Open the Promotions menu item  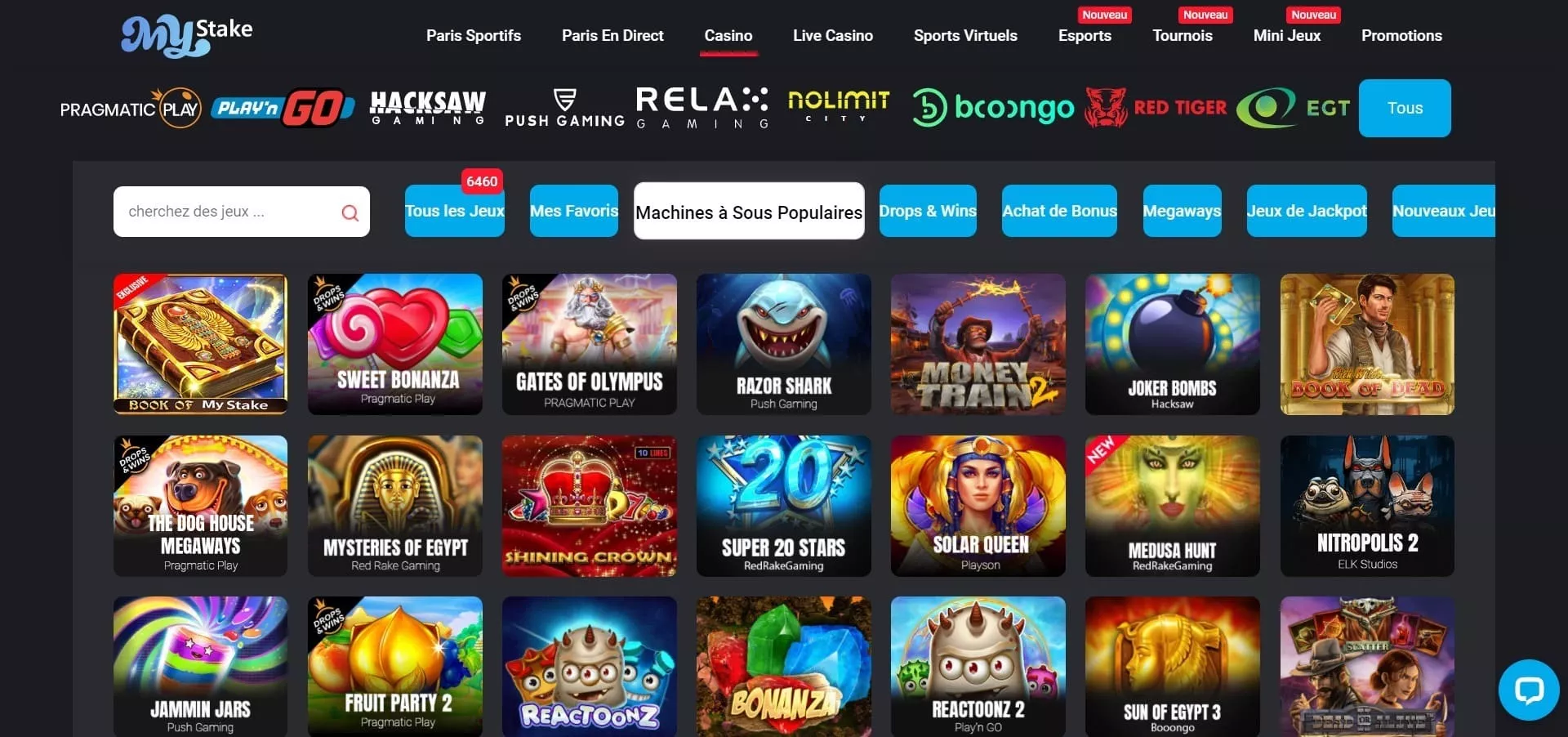pos(1401,35)
